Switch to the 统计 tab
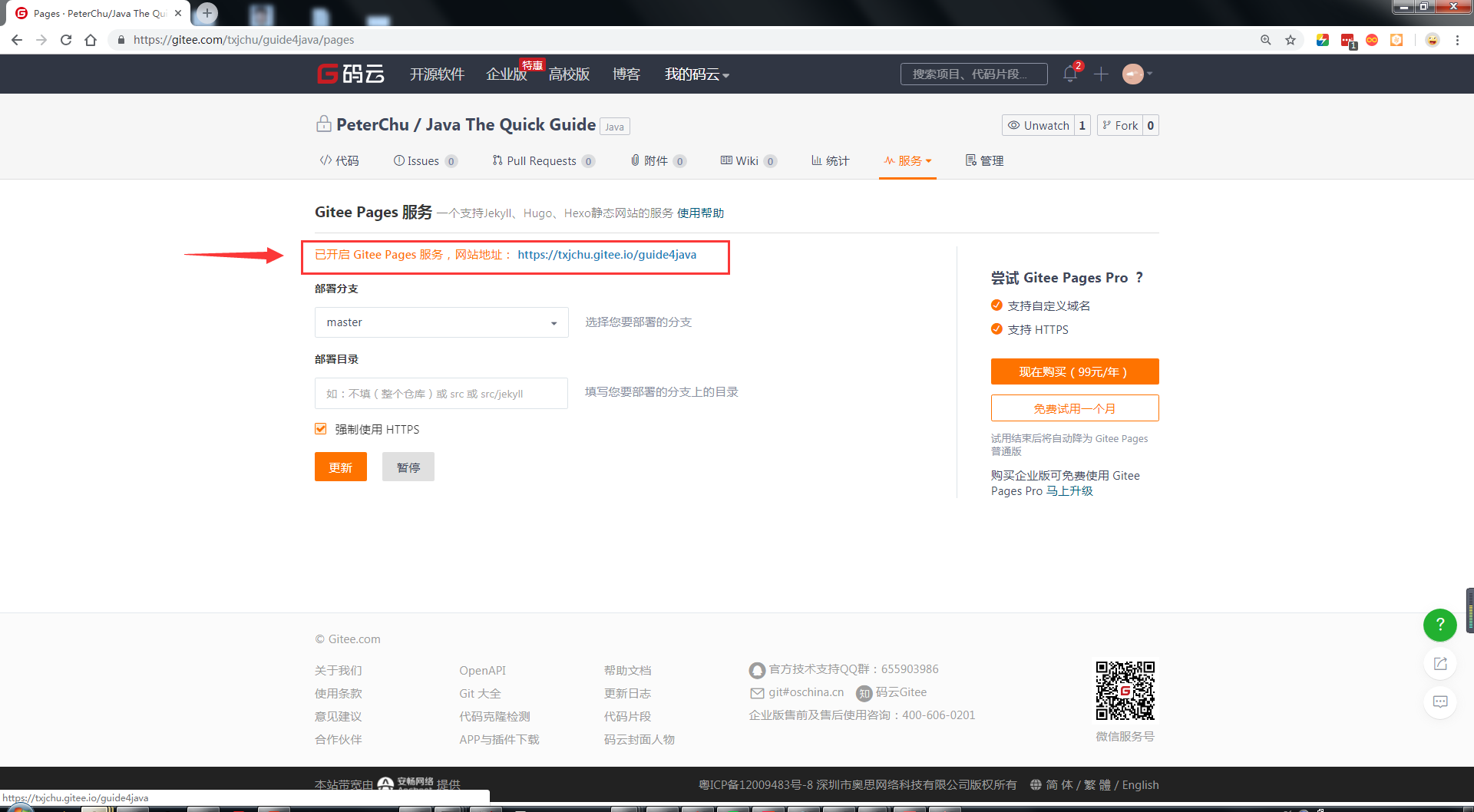The image size is (1474, 812). (829, 160)
